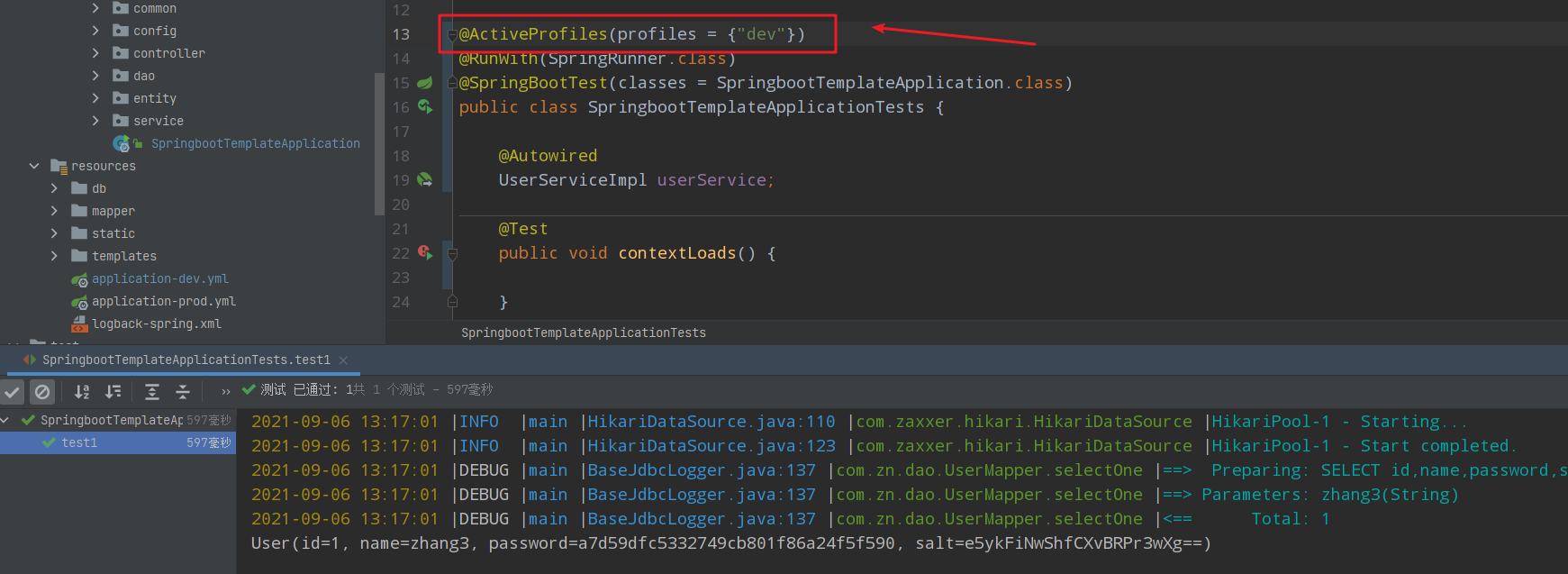Click the run test class gutter icon on line 16

(425, 107)
